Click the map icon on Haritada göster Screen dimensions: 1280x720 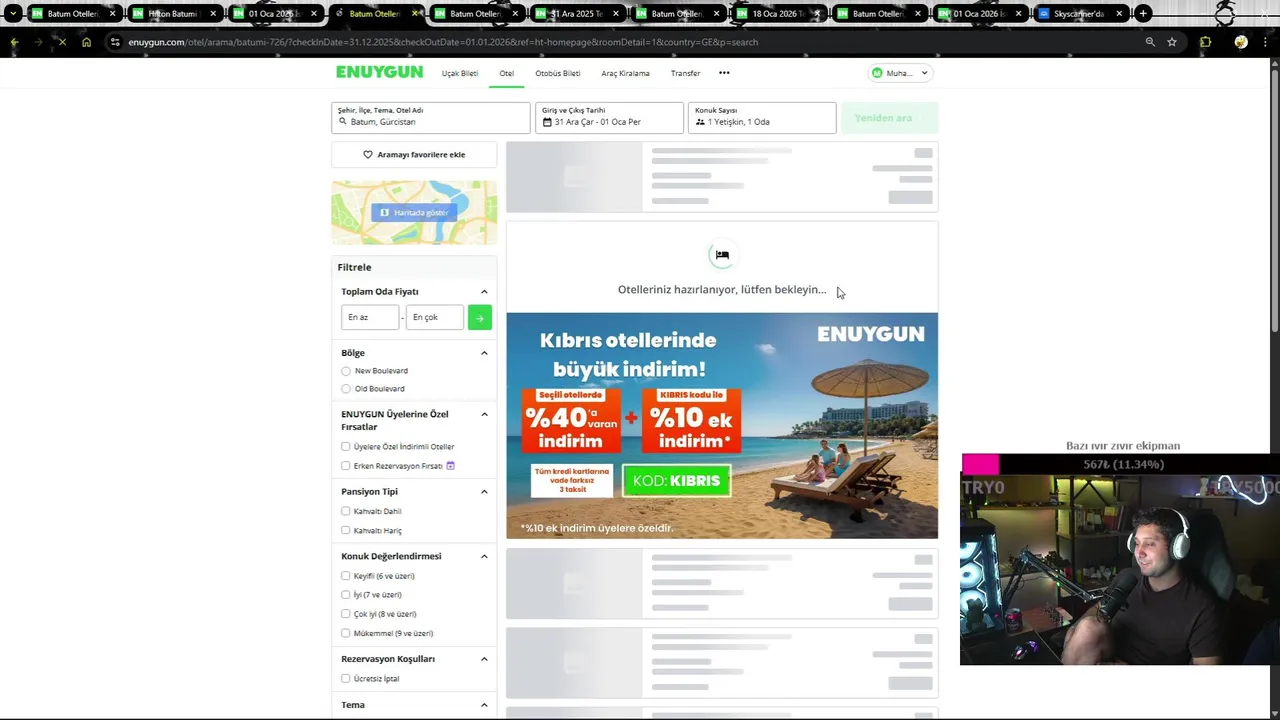384,212
